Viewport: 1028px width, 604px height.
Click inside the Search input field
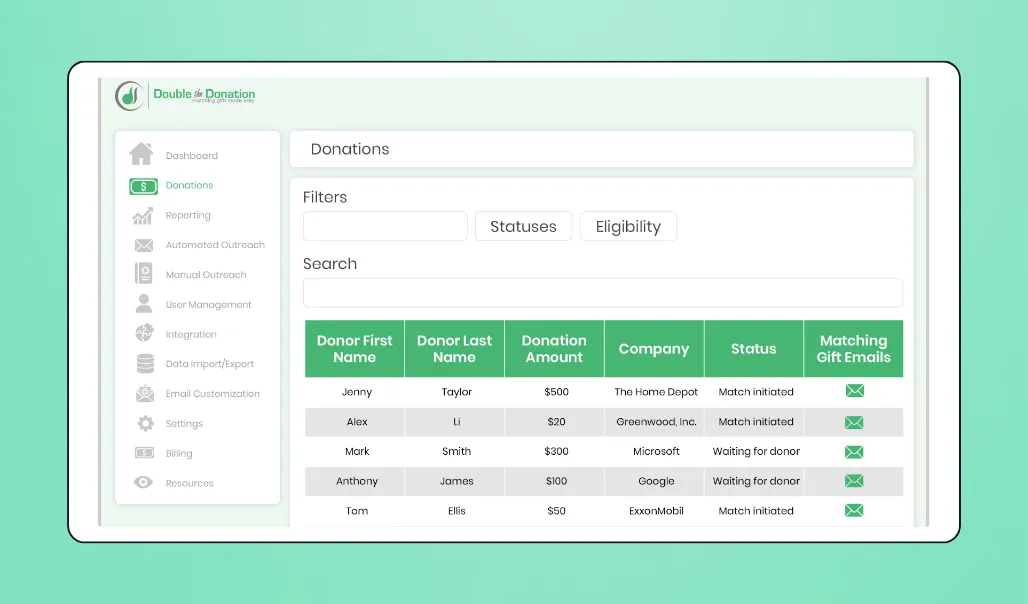(x=602, y=292)
